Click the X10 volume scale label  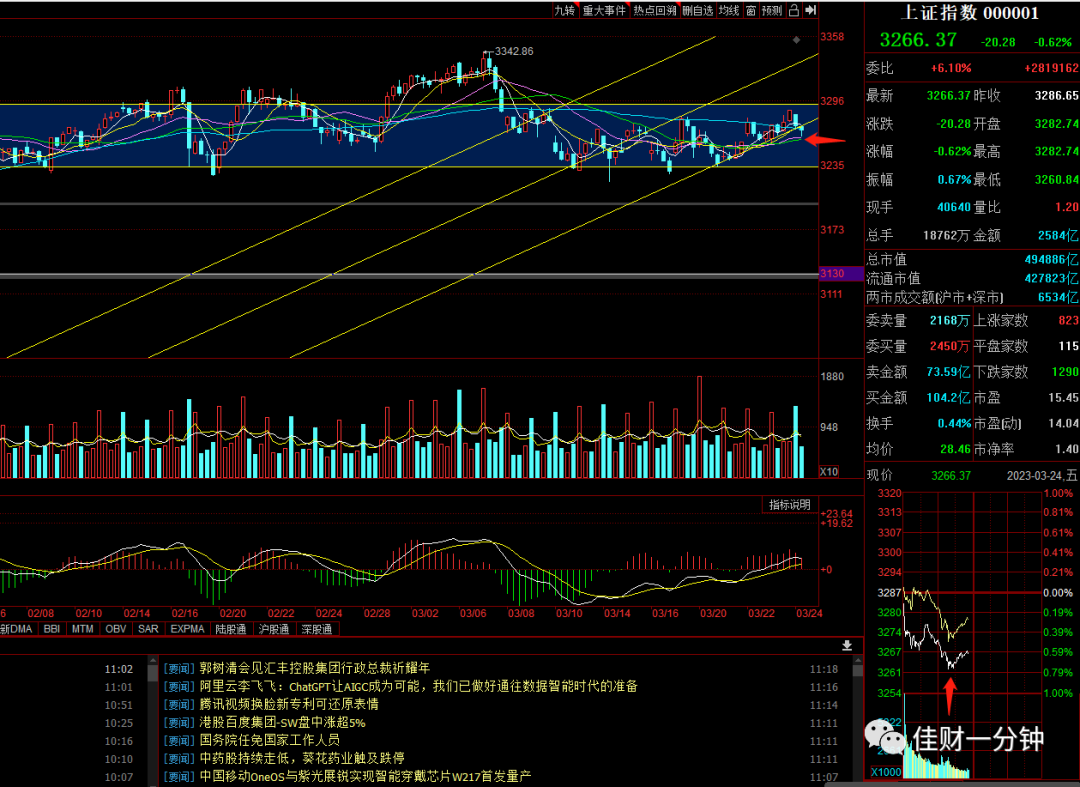tap(829, 472)
